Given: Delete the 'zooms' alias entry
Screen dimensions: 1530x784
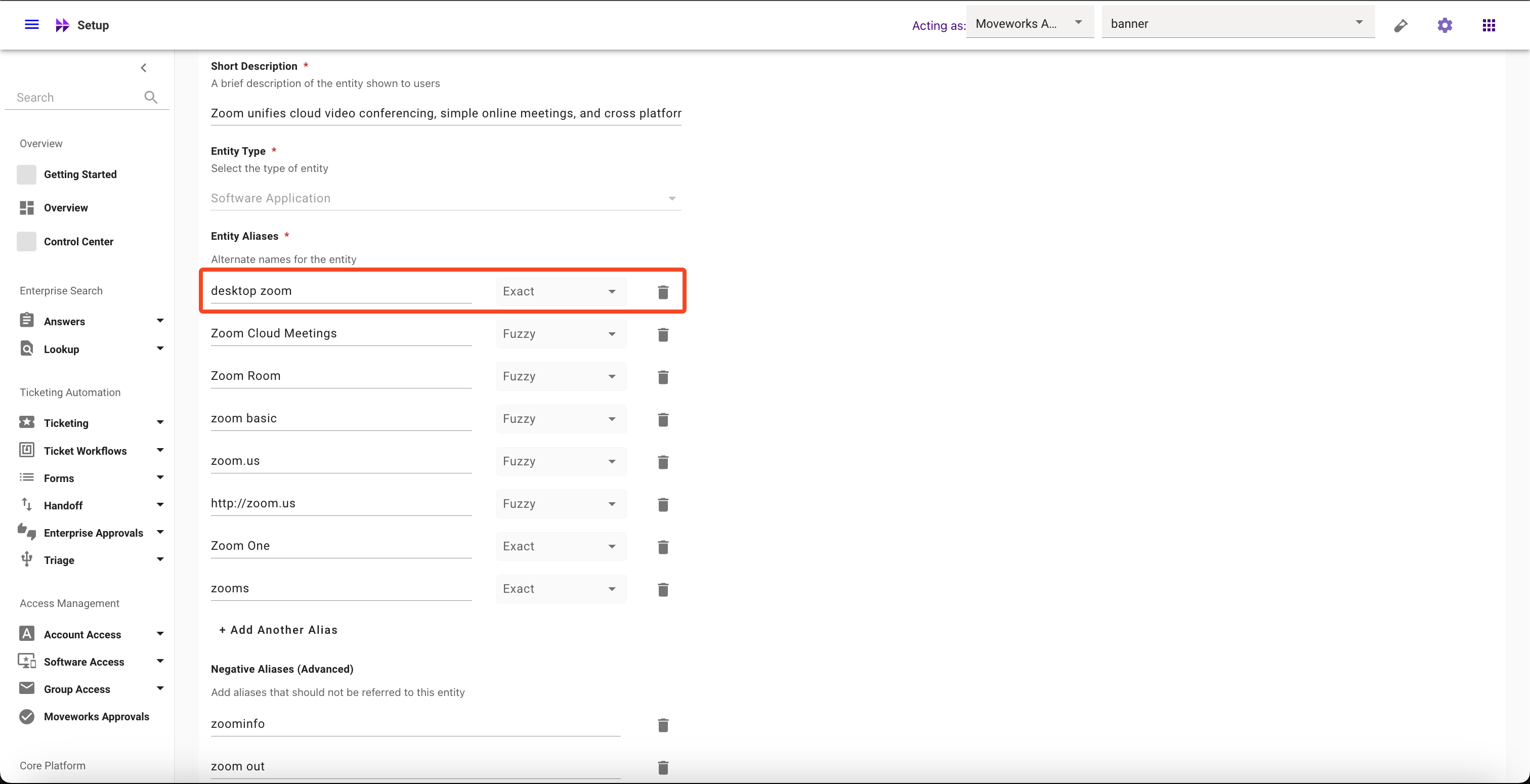Looking at the screenshot, I should [663, 589].
